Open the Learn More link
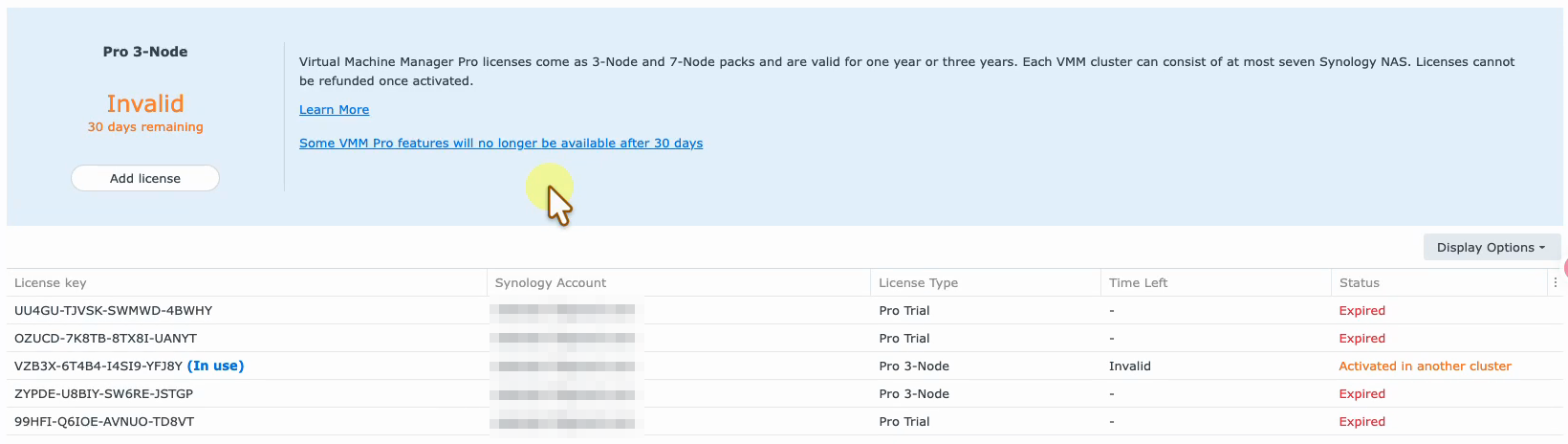This screenshot has height=444, width=1568. tap(334, 110)
